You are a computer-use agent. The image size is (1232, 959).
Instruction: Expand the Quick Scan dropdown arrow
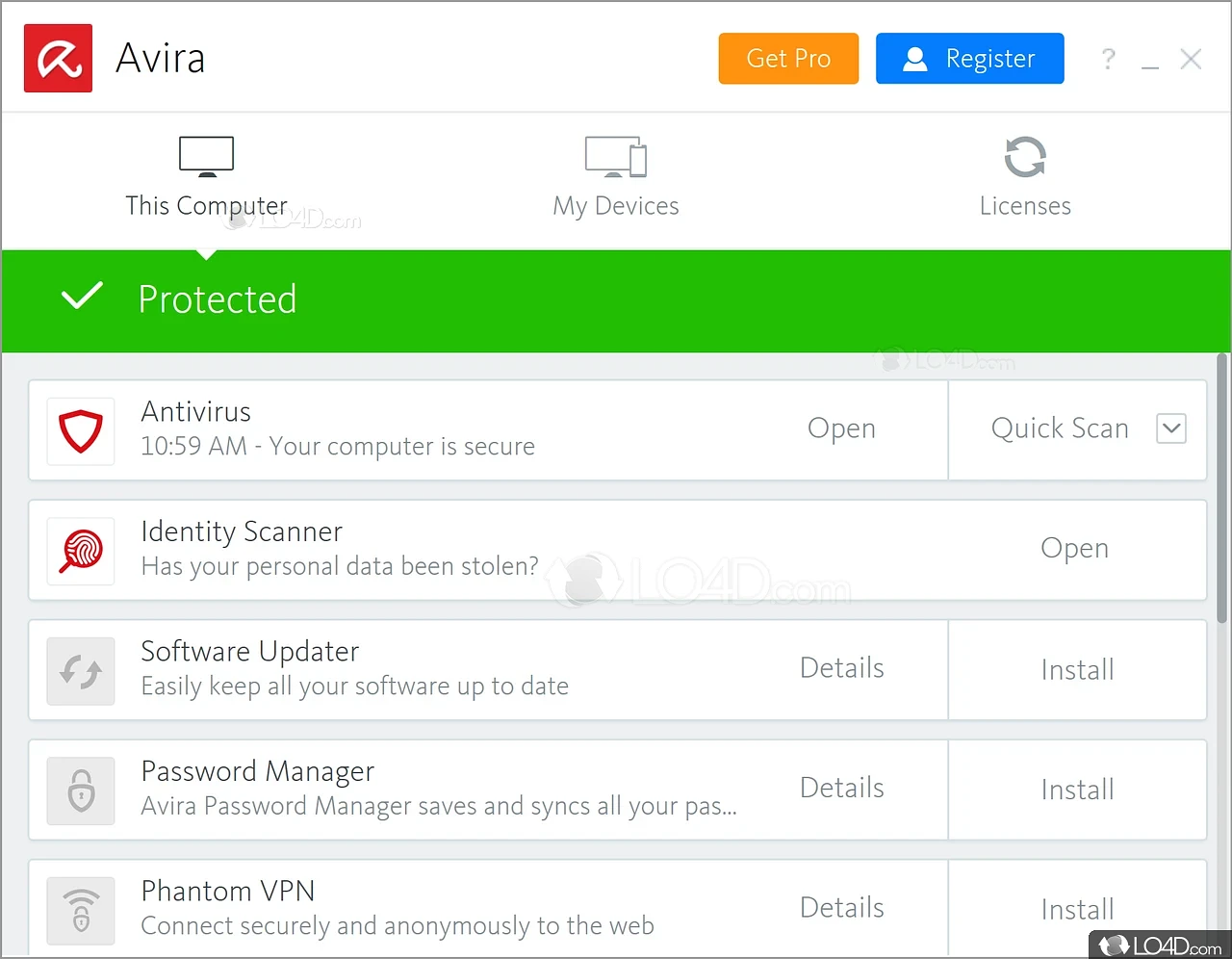(x=1171, y=428)
